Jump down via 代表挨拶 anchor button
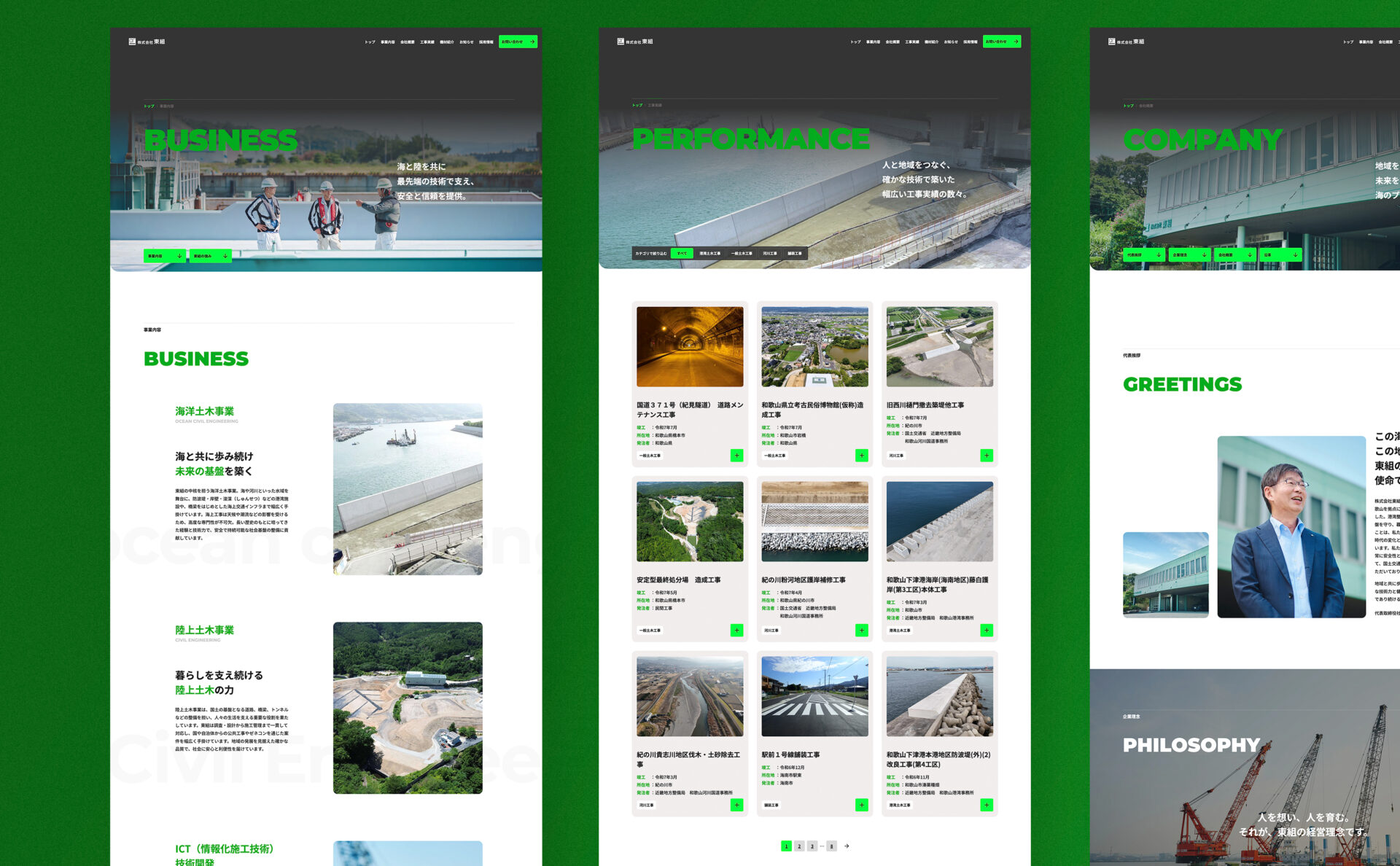1400x866 pixels. click(1144, 255)
